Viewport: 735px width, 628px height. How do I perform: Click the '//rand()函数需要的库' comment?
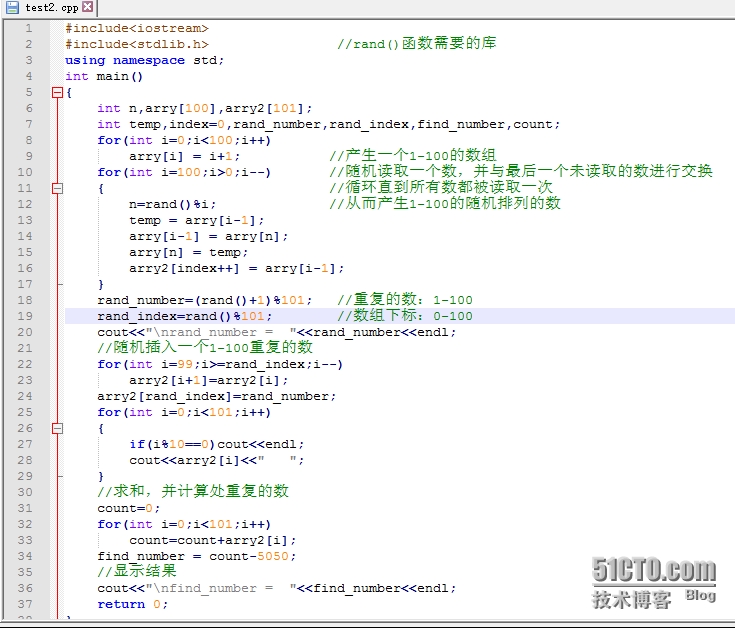pos(417,44)
